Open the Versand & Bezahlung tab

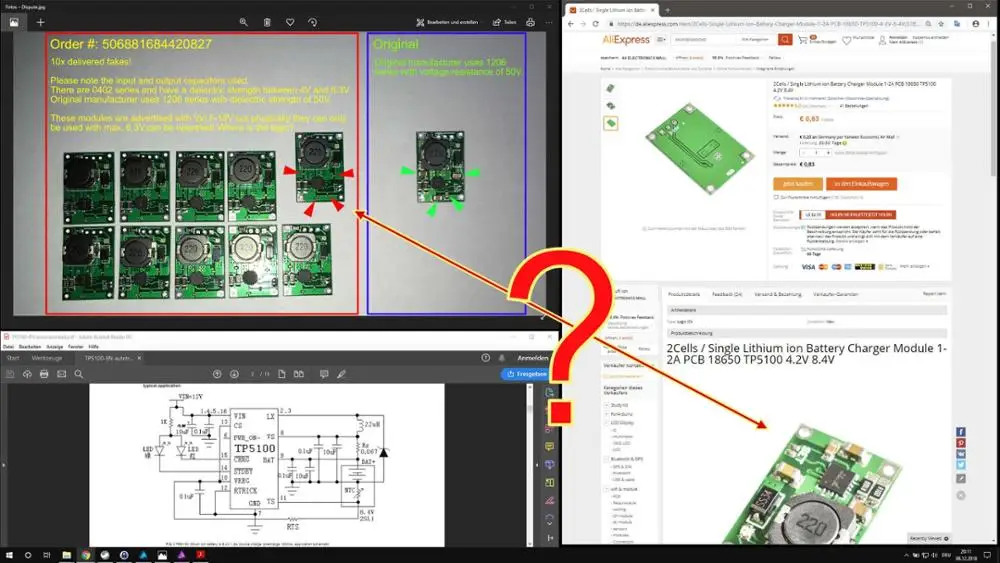(777, 295)
